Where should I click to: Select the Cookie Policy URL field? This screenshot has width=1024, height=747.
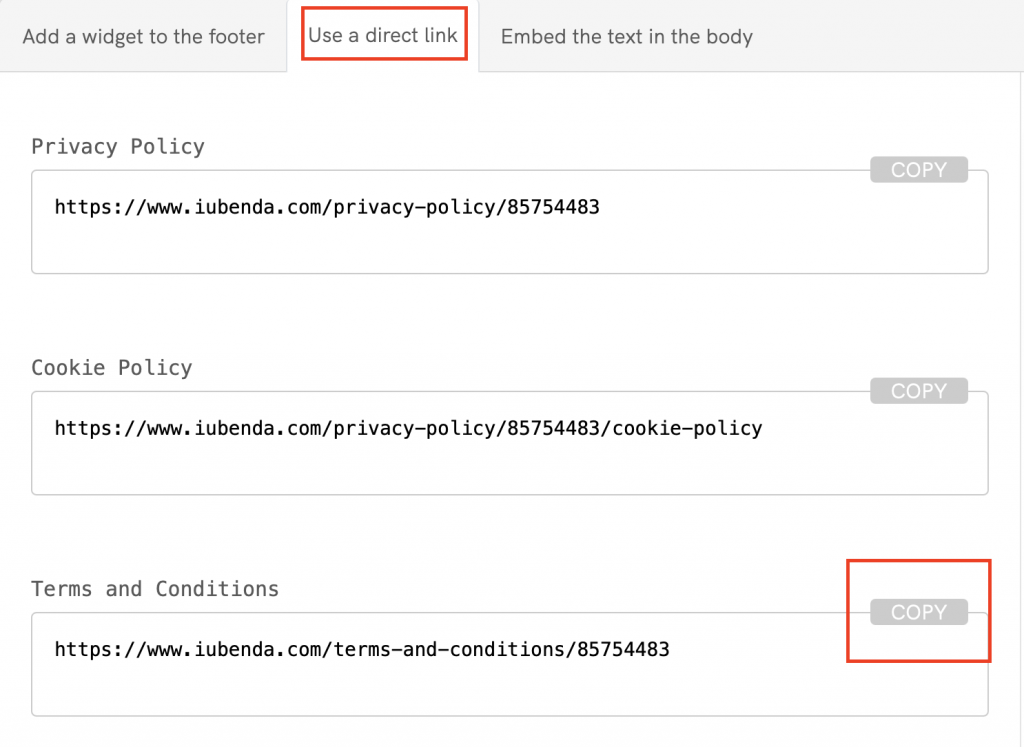pos(509,443)
